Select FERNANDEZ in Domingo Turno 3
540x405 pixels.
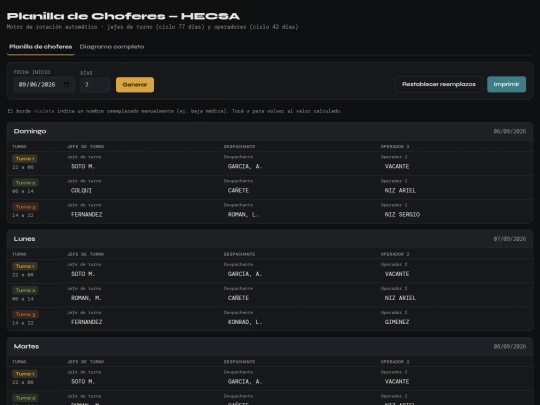click(x=86, y=215)
